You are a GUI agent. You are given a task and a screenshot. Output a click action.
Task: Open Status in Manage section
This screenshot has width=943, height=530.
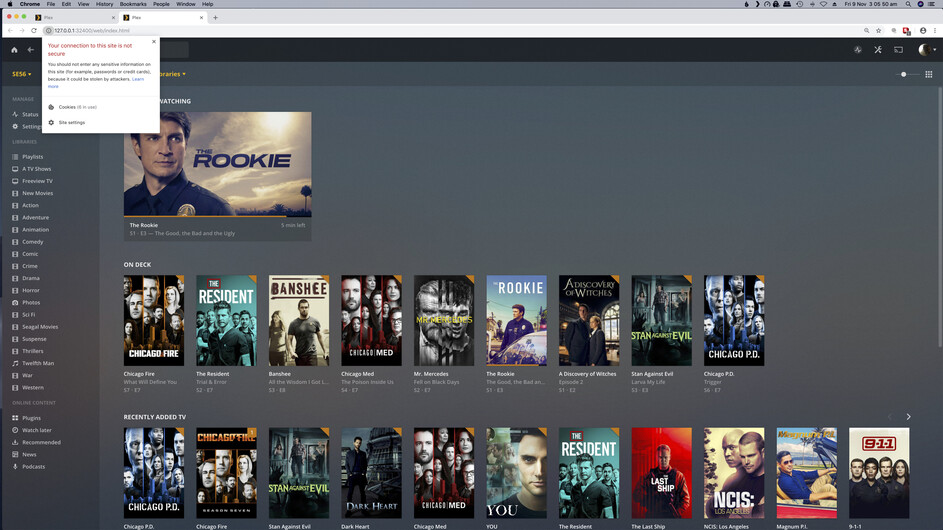30,114
